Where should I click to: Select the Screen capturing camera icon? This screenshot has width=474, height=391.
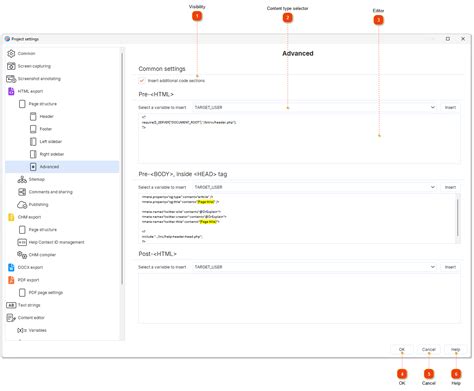(11, 66)
